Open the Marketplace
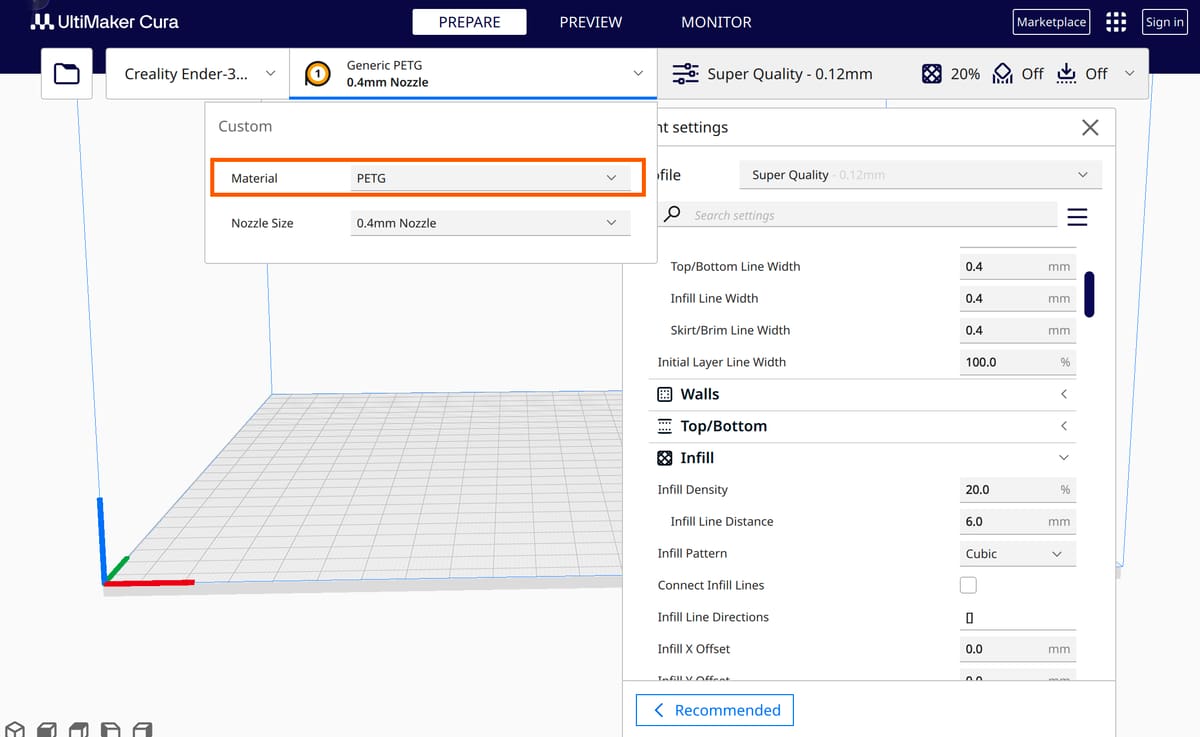The height and width of the screenshot is (737, 1200). click(1051, 22)
